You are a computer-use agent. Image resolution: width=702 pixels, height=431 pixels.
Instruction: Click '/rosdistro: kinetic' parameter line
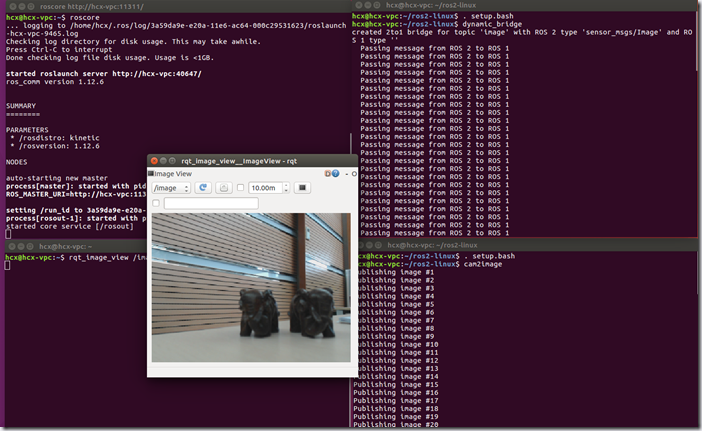point(59,138)
